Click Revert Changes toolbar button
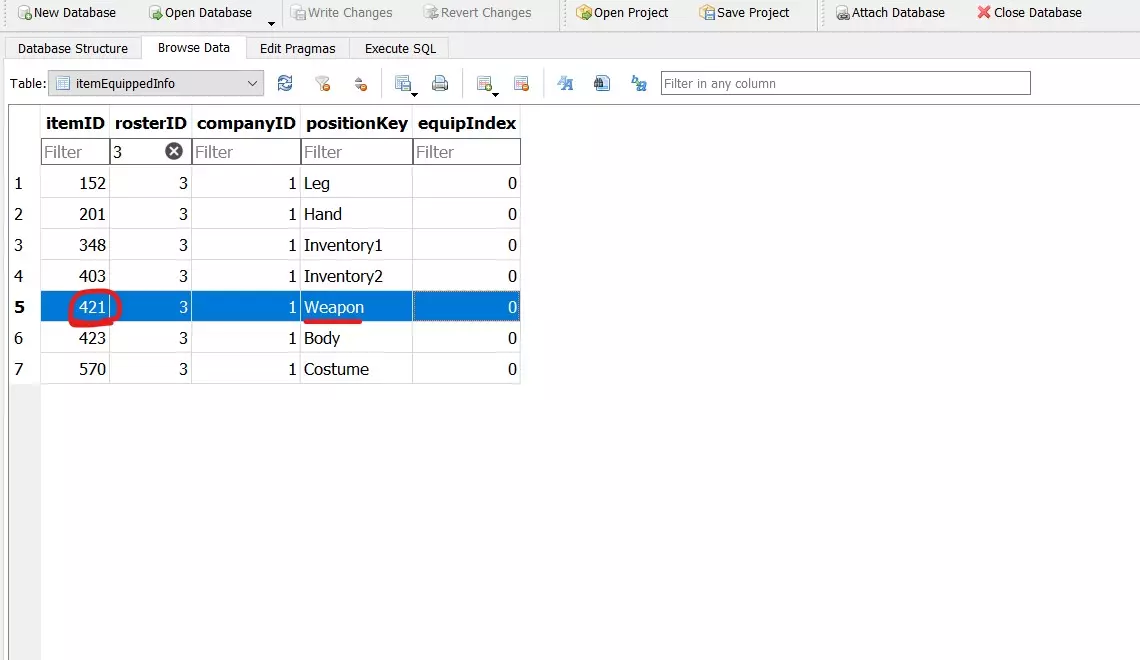Image resolution: width=1140 pixels, height=660 pixels. click(x=478, y=12)
